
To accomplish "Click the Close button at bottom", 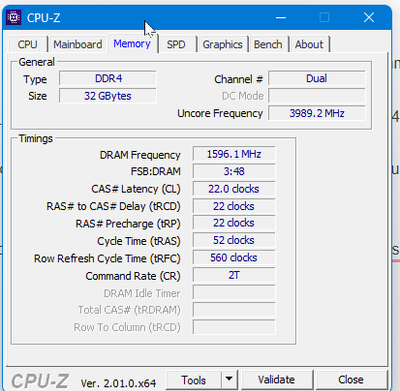I will (351, 380).
